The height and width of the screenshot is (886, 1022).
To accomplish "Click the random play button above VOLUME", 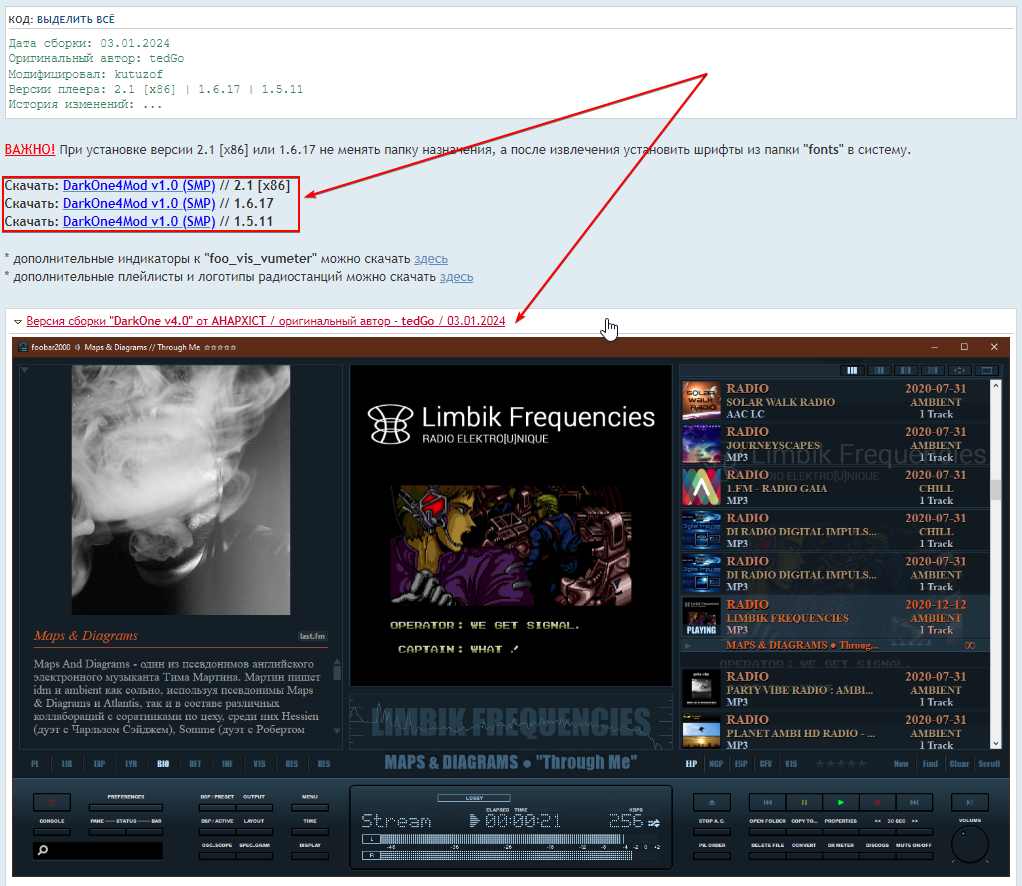I will [x=970, y=802].
